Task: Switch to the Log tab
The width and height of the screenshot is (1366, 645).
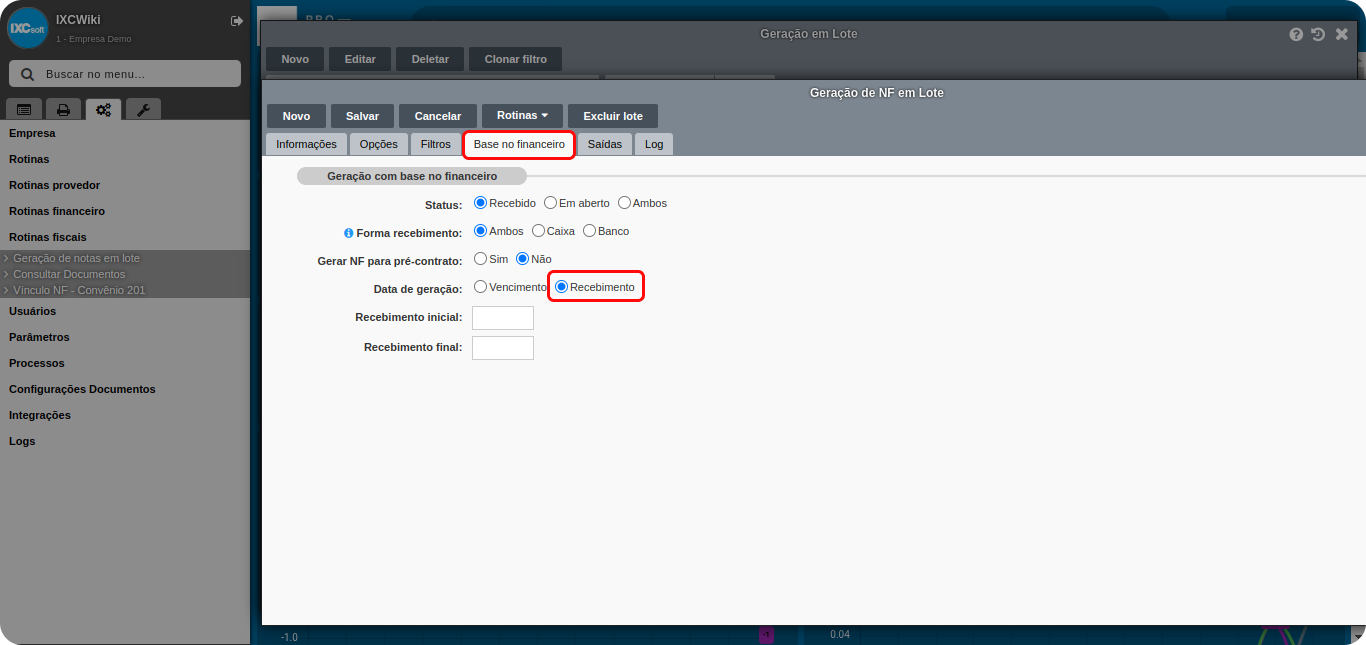Action: 654,144
